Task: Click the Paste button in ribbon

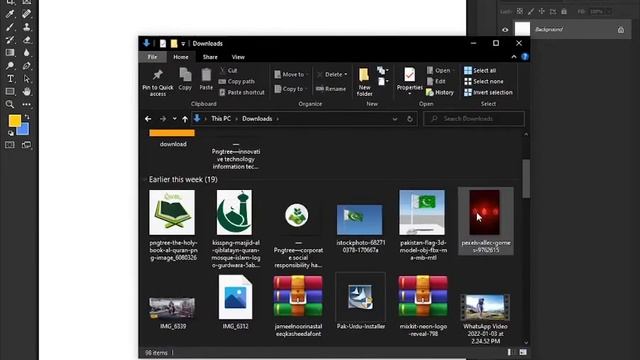Action: [x=206, y=79]
